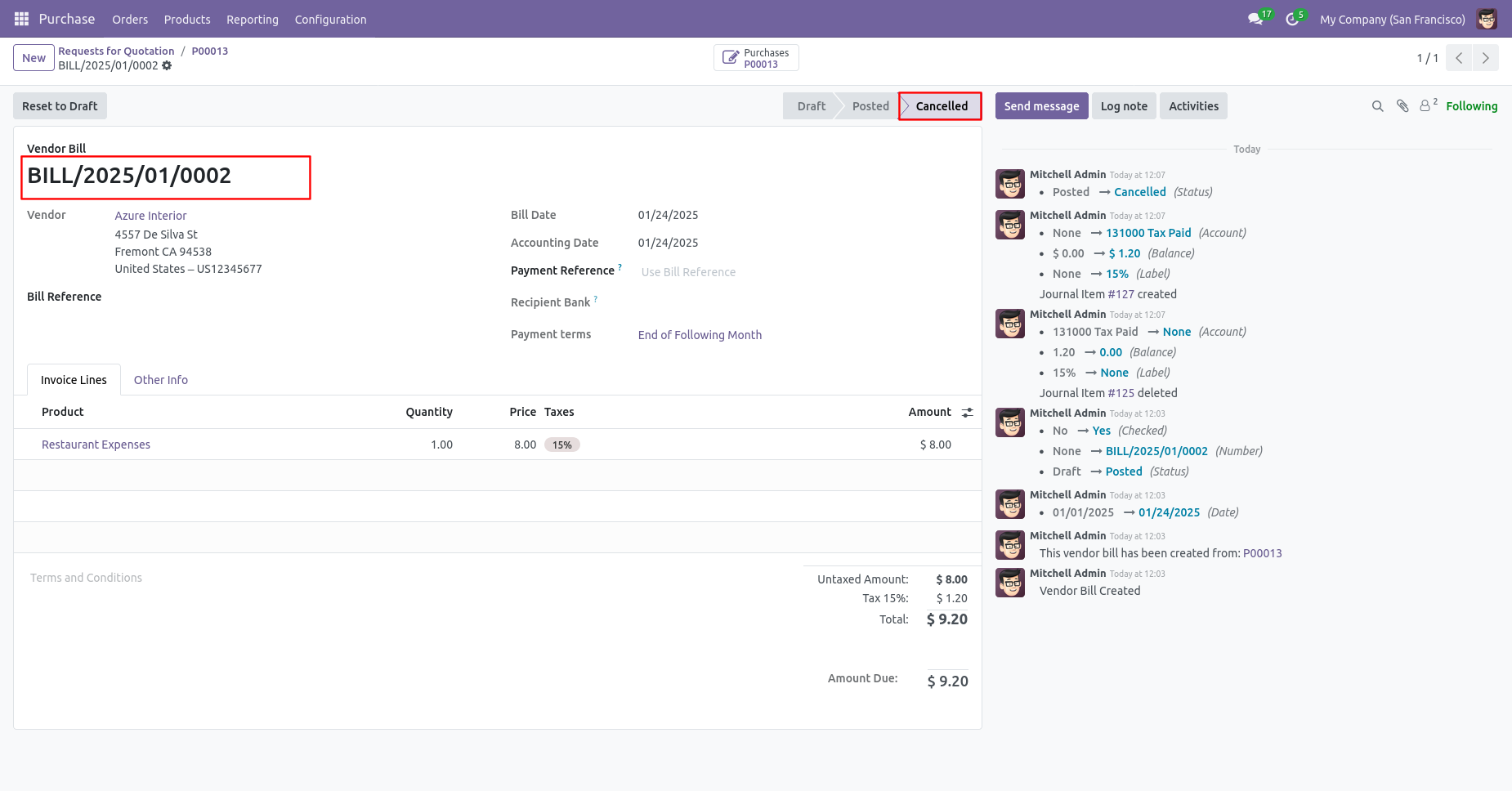Image resolution: width=1512 pixels, height=791 pixels.
Task: Open P00013 link in chatter message
Action: coord(1262,553)
